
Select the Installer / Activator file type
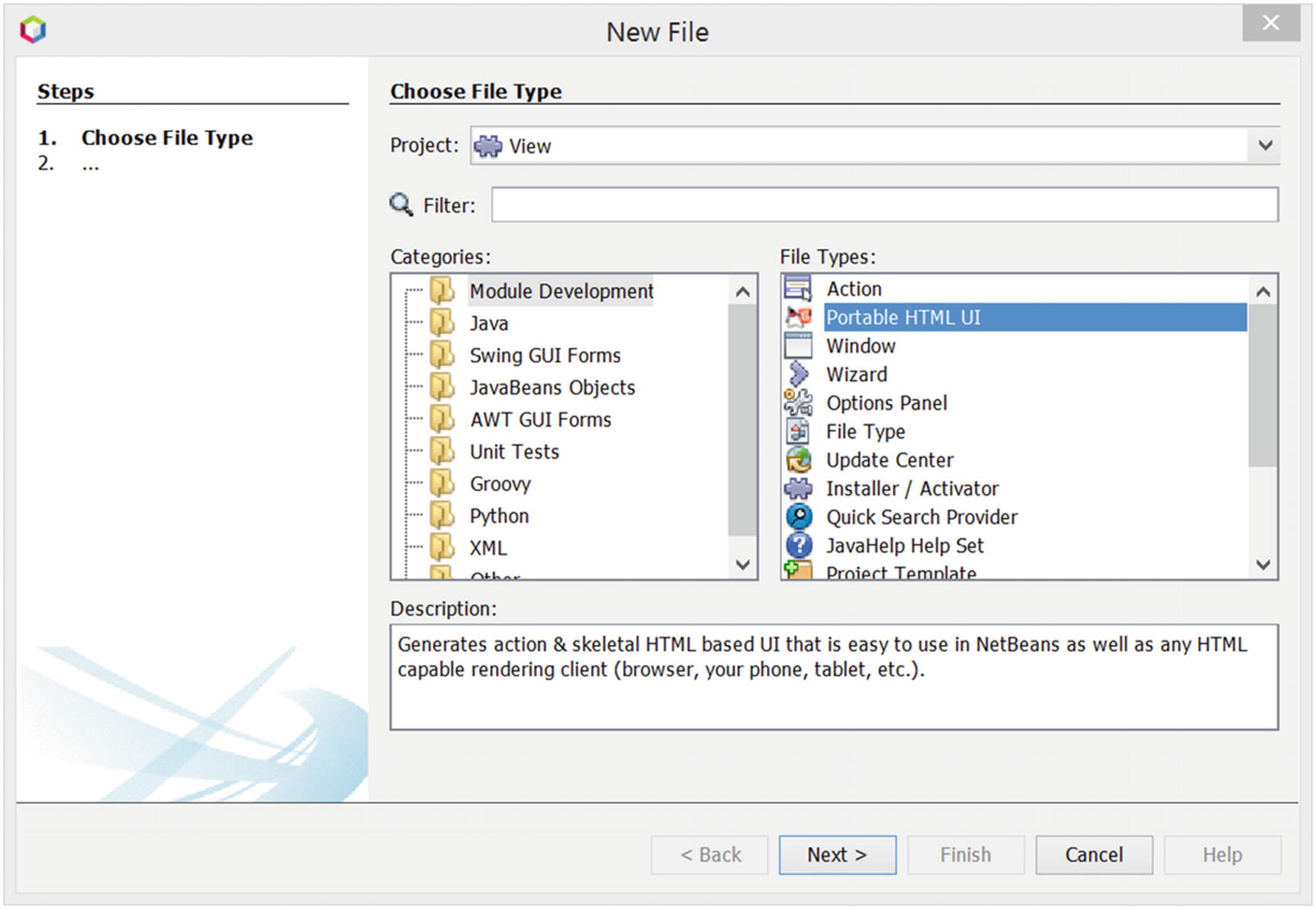coord(912,488)
